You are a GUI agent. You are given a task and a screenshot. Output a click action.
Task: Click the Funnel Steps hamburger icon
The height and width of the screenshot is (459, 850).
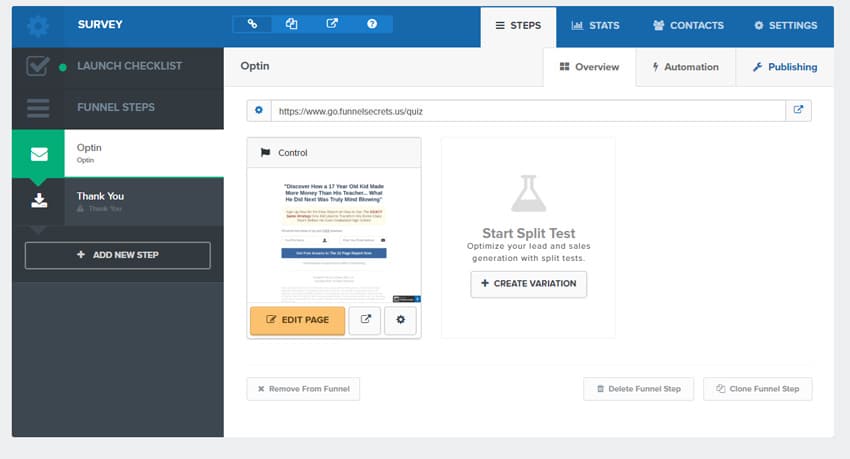38,108
